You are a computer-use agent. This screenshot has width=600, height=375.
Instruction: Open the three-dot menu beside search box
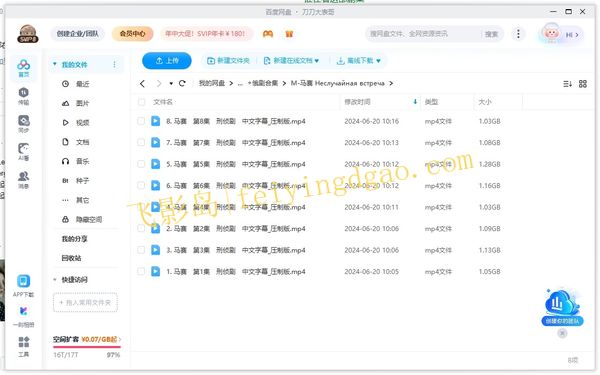[518, 34]
